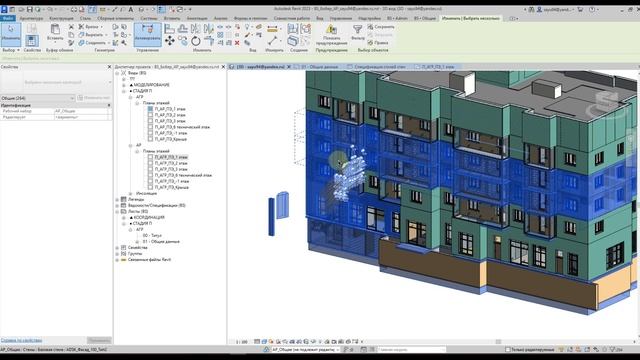Click the ViewCube in the 3D view
640x360 pixels.
pos(608,105)
